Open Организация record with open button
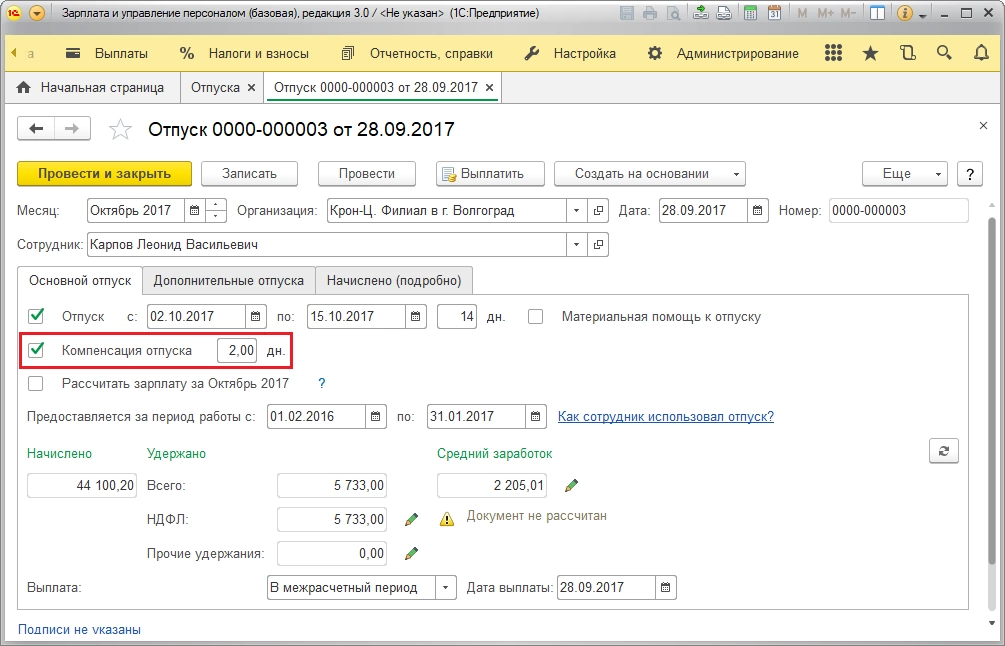This screenshot has width=1005, height=646. tap(597, 210)
